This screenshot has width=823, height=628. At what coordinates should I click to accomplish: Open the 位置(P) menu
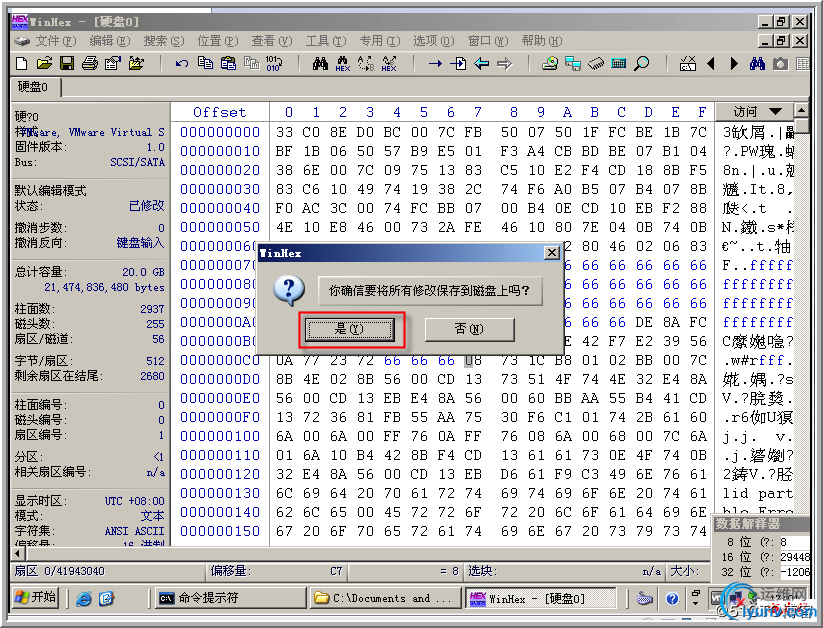pos(218,41)
